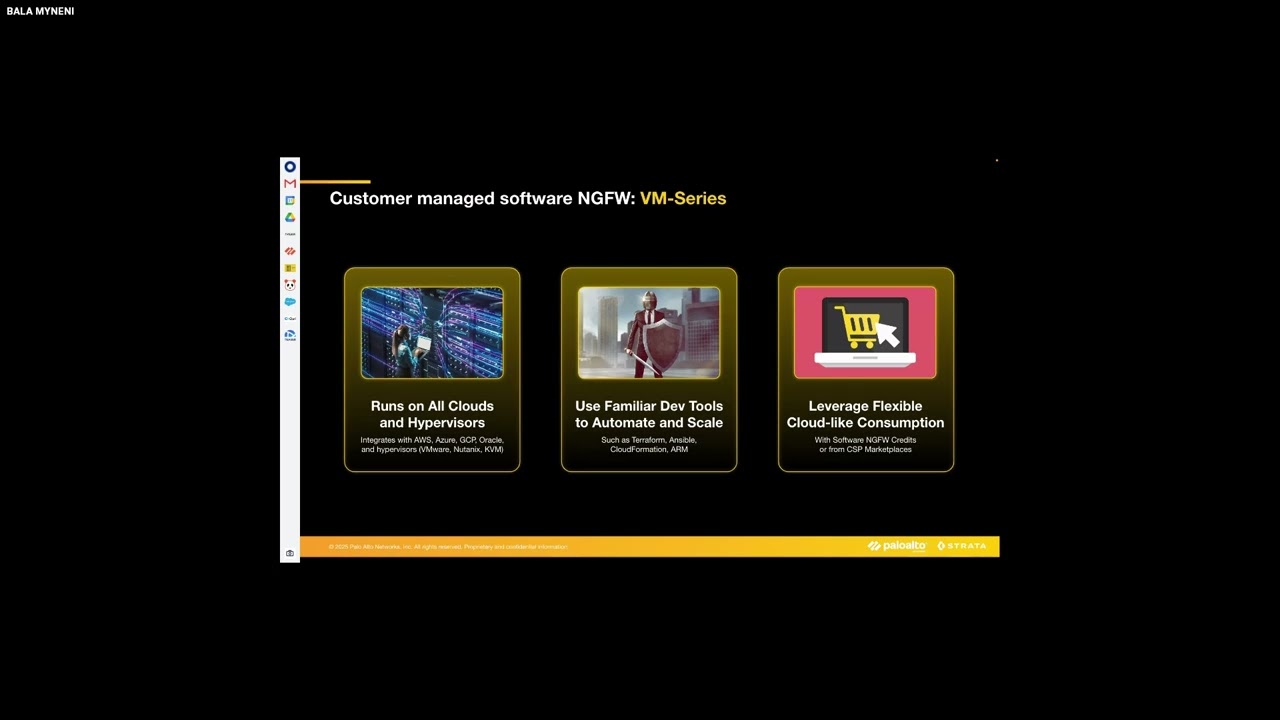The height and width of the screenshot is (720, 1280).
Task: Open Google Calendar sidebar icon
Action: click(x=290, y=201)
